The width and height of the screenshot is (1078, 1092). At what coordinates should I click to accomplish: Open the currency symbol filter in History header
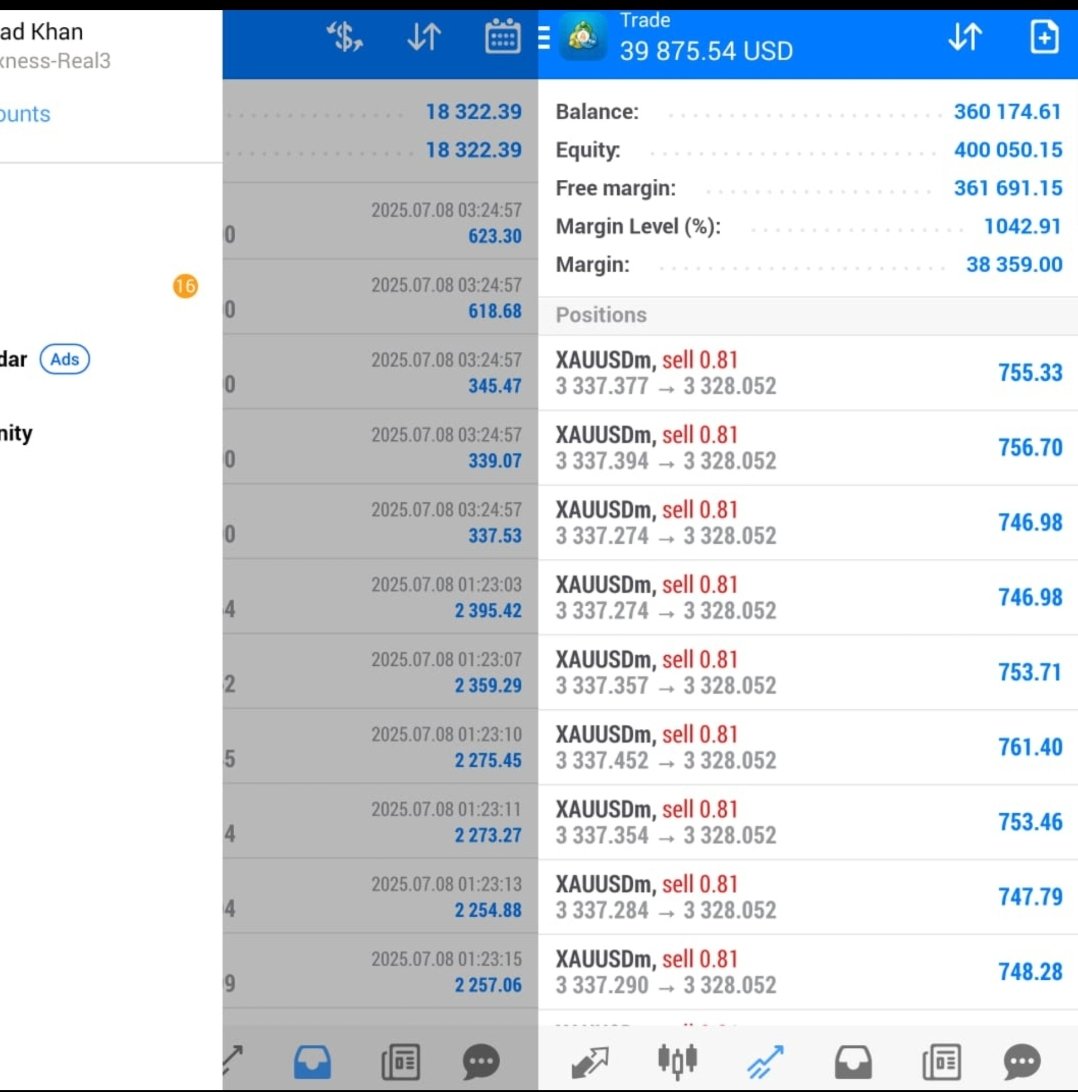pos(345,37)
